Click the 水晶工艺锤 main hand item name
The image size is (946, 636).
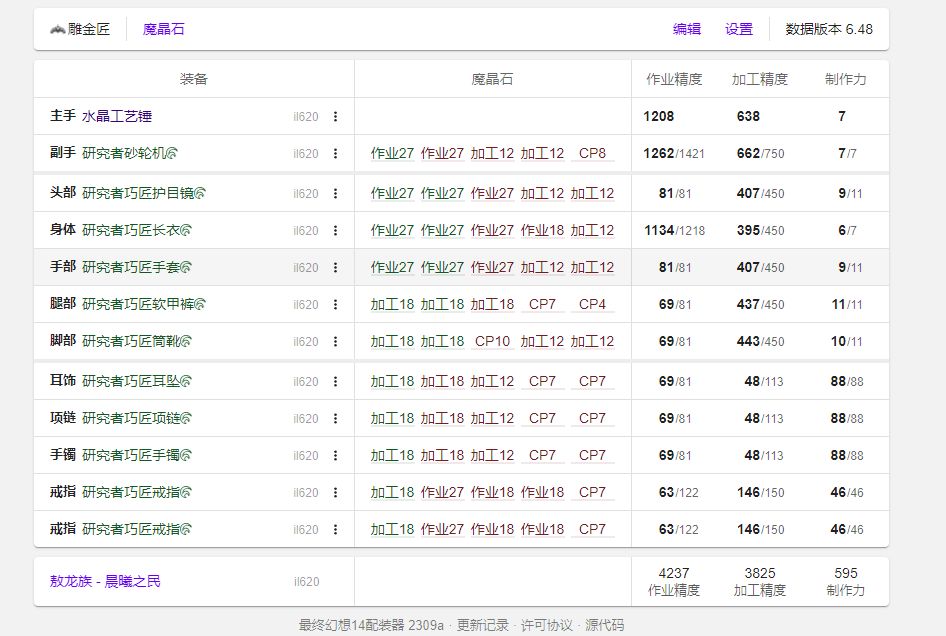(117, 117)
